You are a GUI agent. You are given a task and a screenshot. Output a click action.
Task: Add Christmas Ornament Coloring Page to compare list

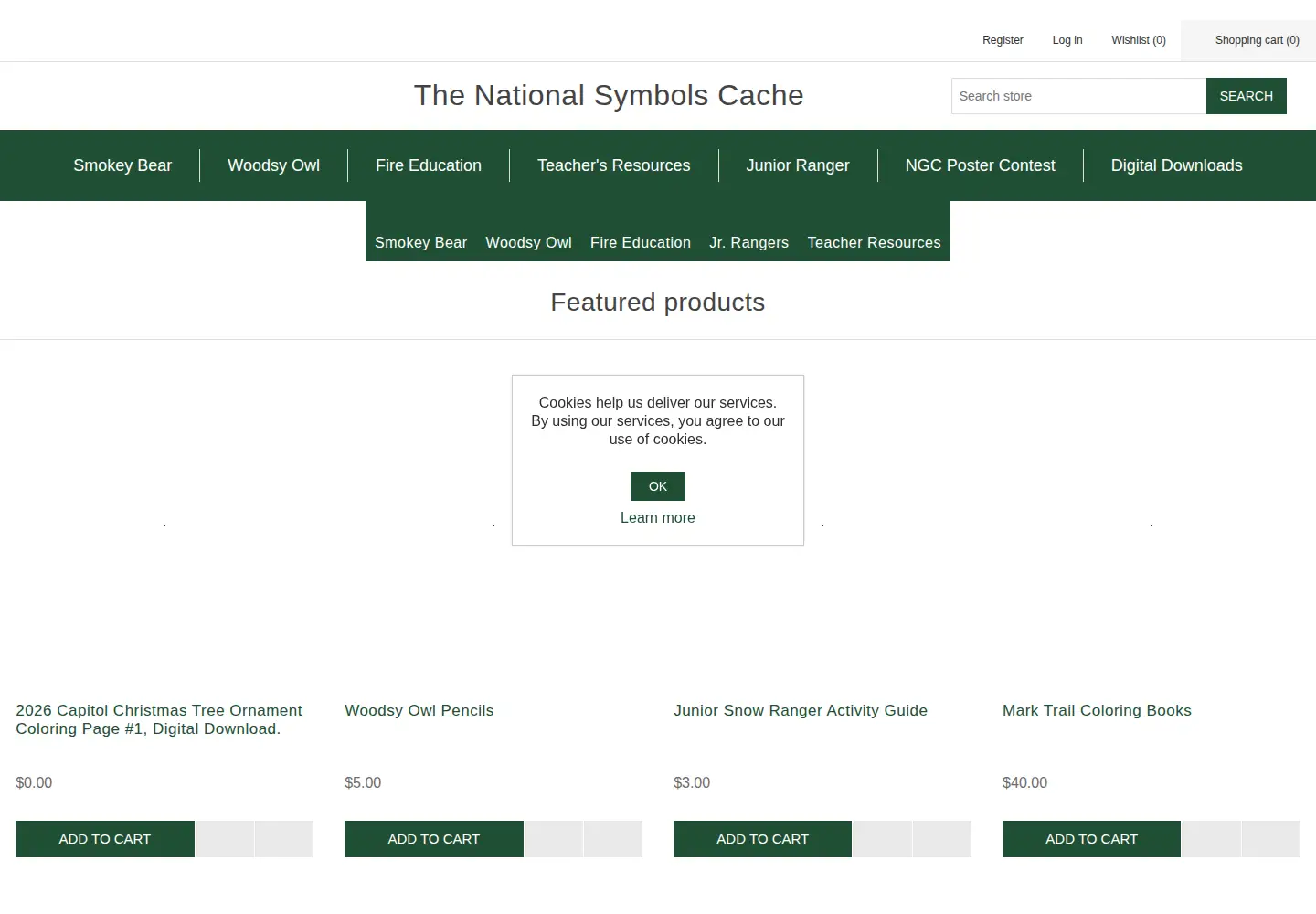(x=225, y=839)
